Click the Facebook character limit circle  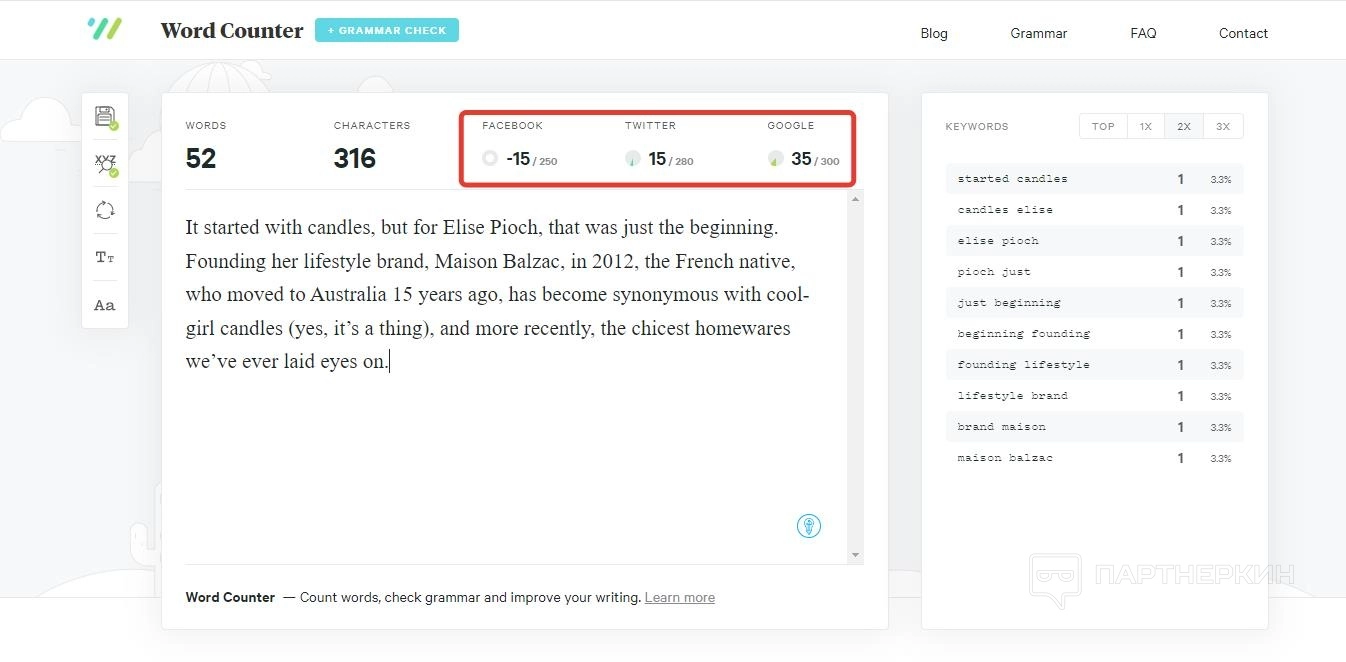tap(489, 158)
